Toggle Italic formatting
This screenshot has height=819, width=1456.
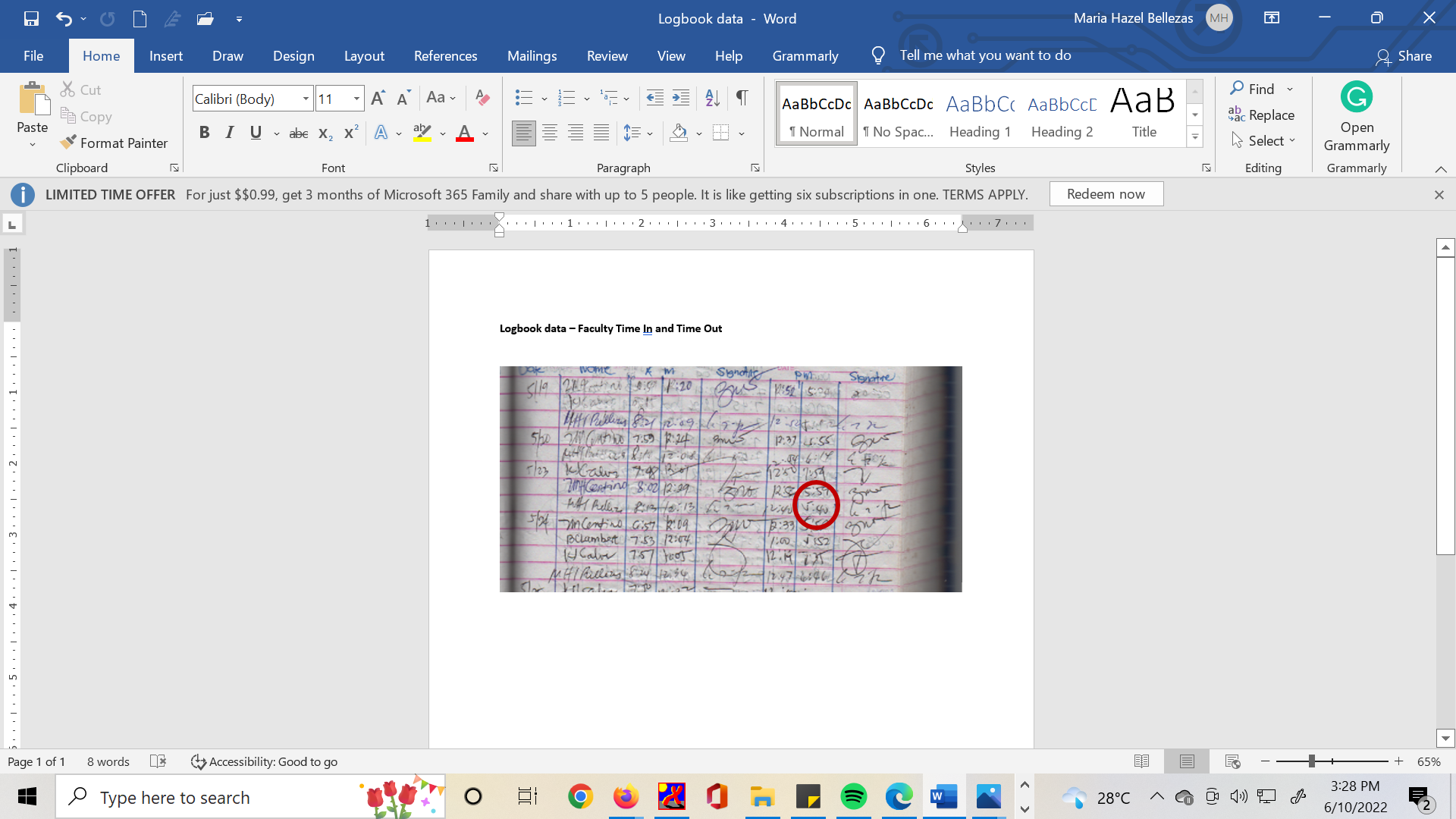[230, 133]
